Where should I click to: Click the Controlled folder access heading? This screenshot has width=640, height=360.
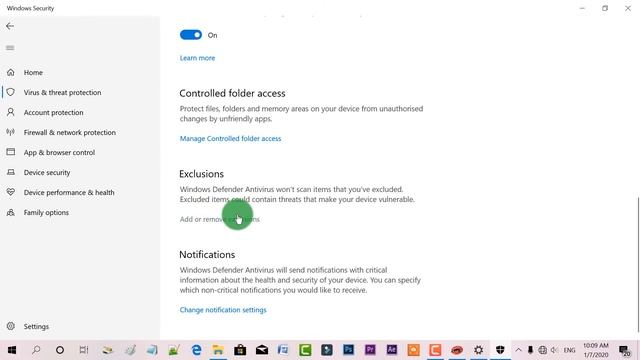[232, 93]
